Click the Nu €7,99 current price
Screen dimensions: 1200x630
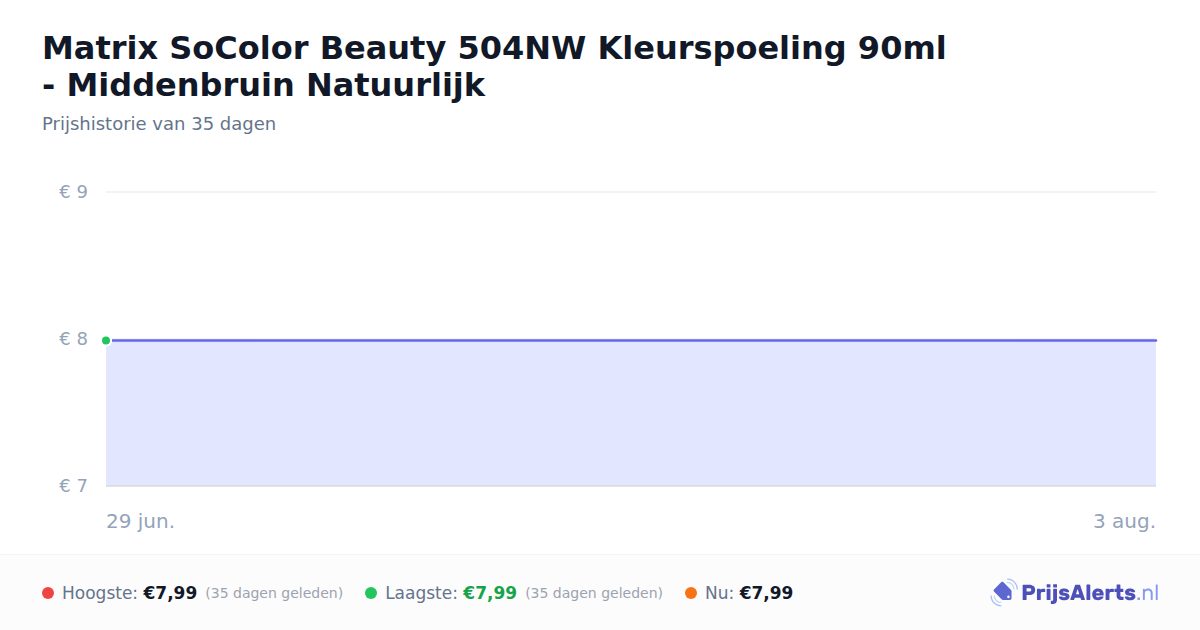pos(766,593)
